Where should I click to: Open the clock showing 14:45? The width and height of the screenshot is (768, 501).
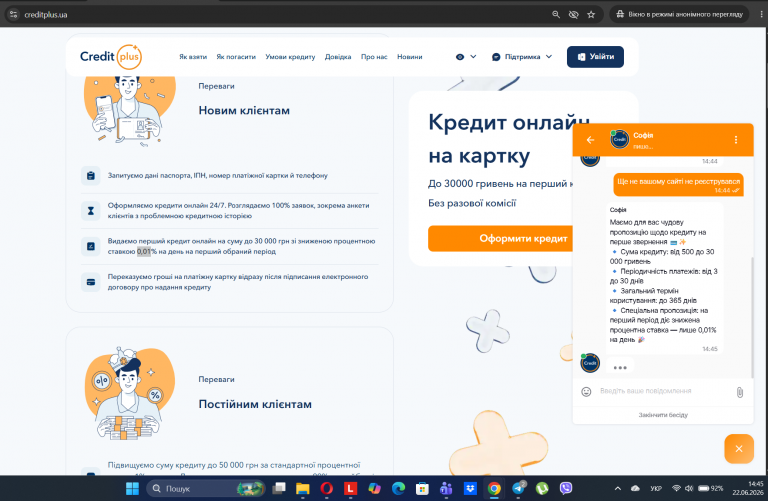click(x=748, y=488)
